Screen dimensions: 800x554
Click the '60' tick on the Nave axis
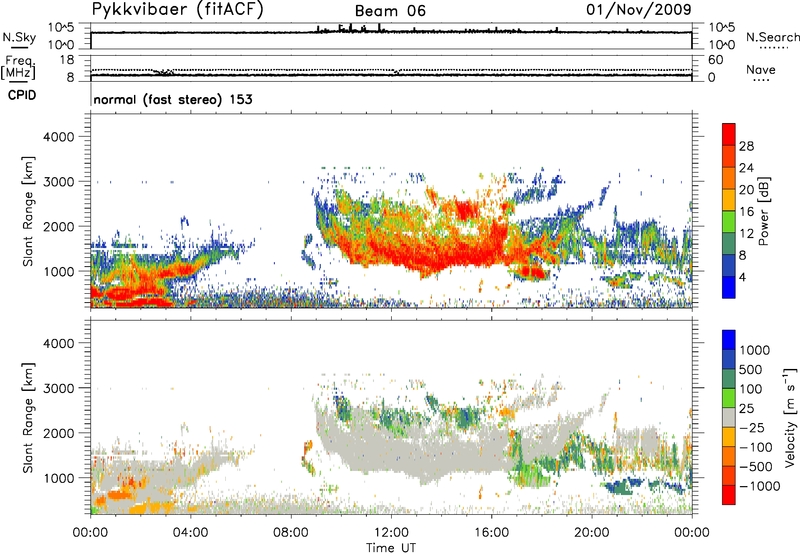716,60
